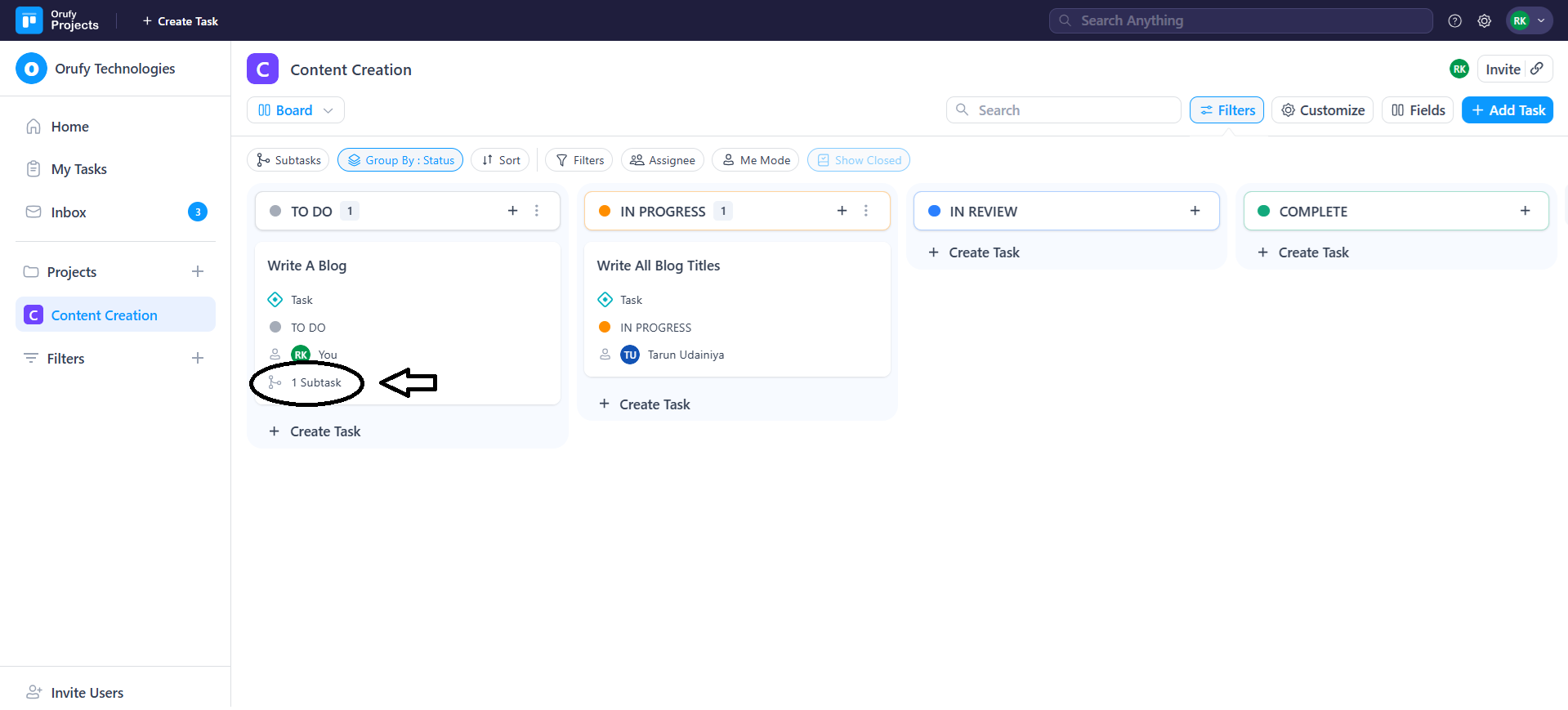Open the Group By: Status dropdown
Image resolution: width=1568 pixels, height=710 pixels.
point(400,160)
